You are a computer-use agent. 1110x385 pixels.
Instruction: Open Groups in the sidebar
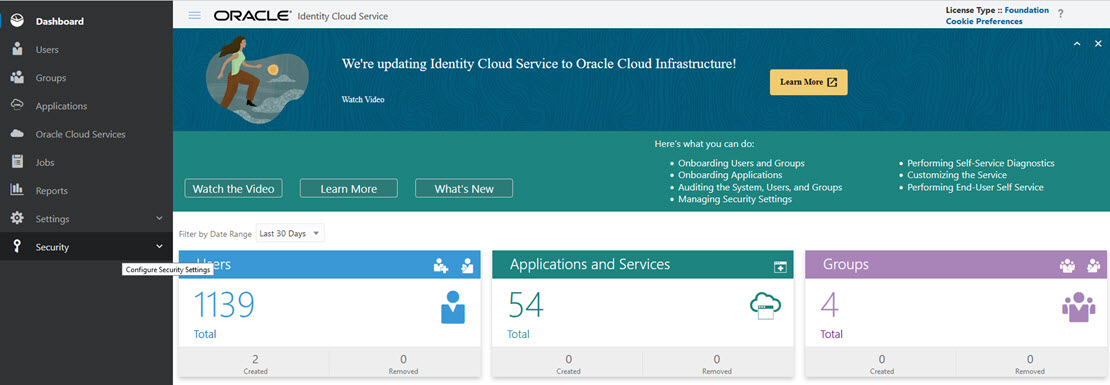(51, 78)
